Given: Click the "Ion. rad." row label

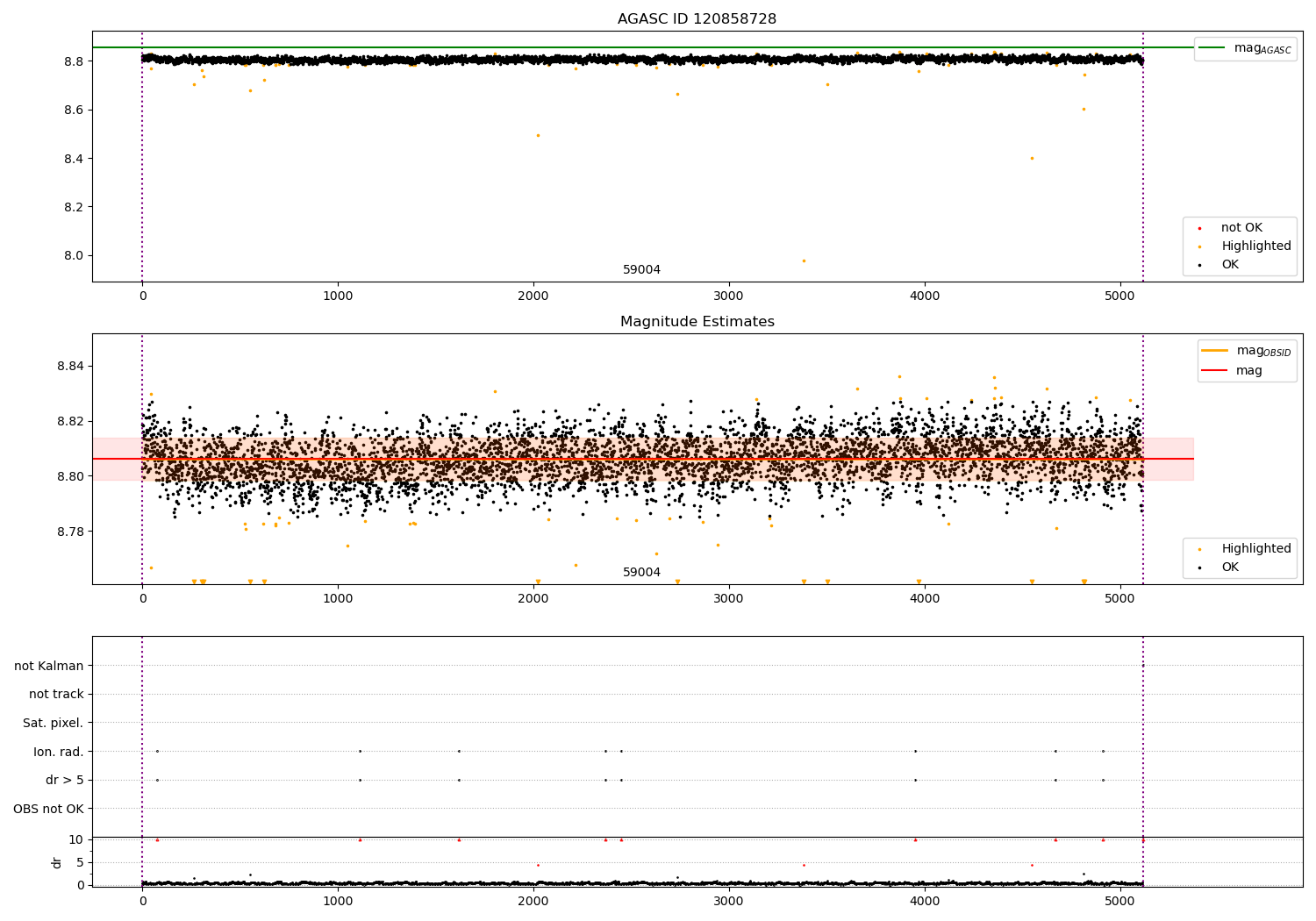Looking at the screenshot, I should [x=59, y=752].
